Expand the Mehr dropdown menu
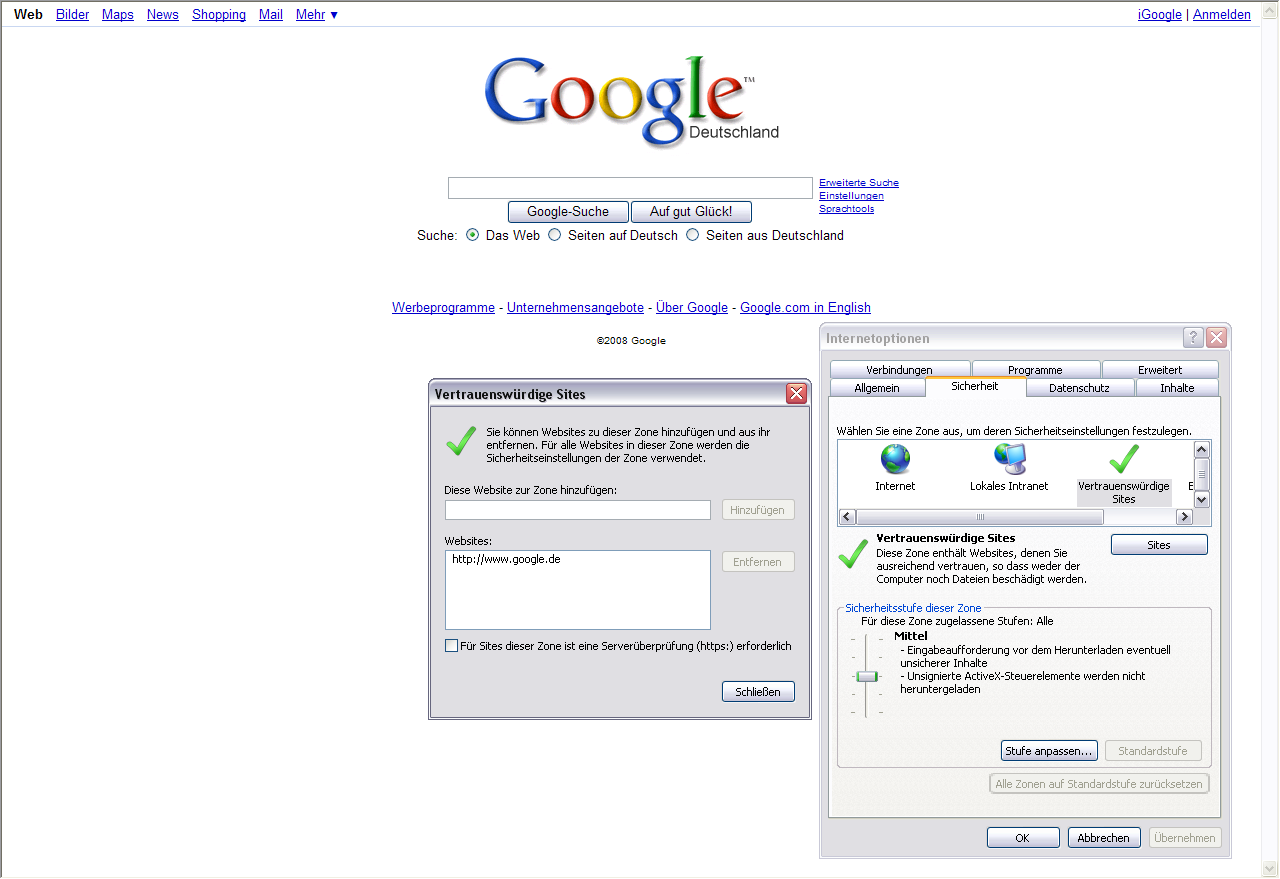The height and width of the screenshot is (879, 1280). click(x=316, y=15)
